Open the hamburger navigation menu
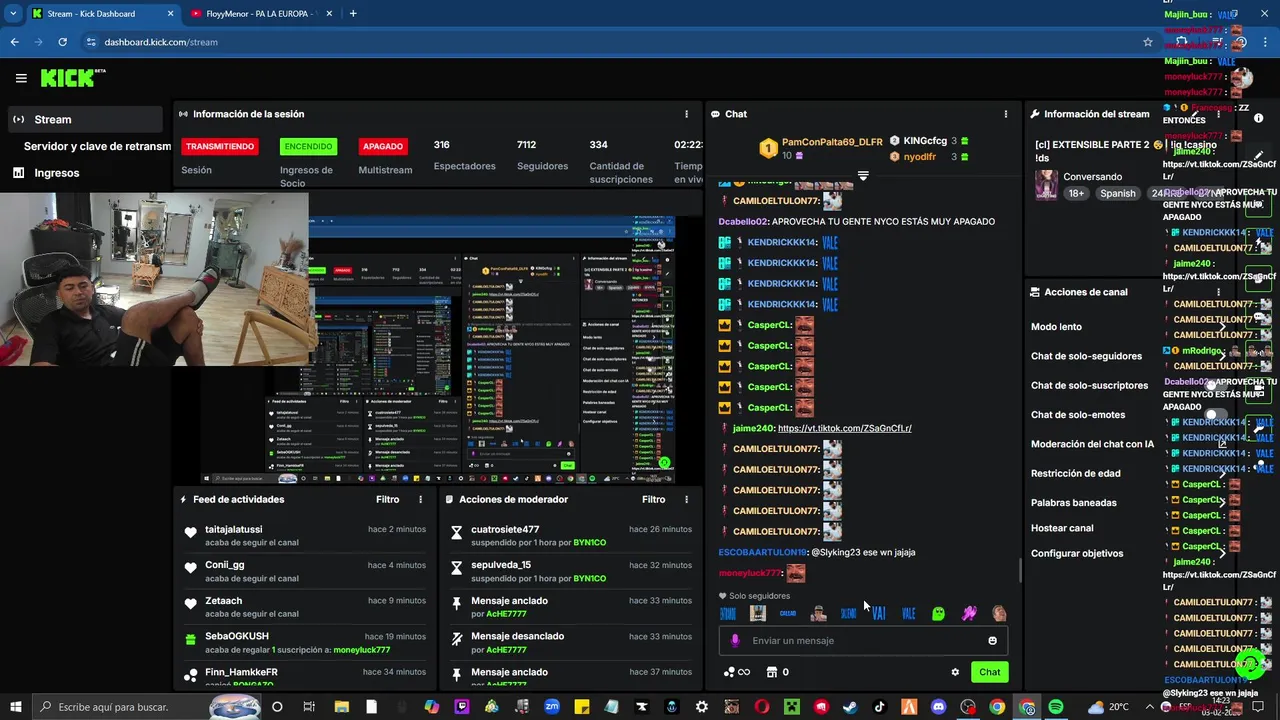This screenshot has width=1280, height=720. pyautogui.click(x=21, y=78)
